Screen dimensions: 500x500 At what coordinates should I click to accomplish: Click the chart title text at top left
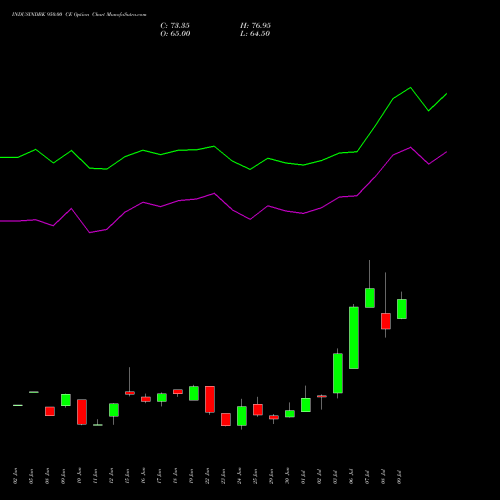(79, 15)
